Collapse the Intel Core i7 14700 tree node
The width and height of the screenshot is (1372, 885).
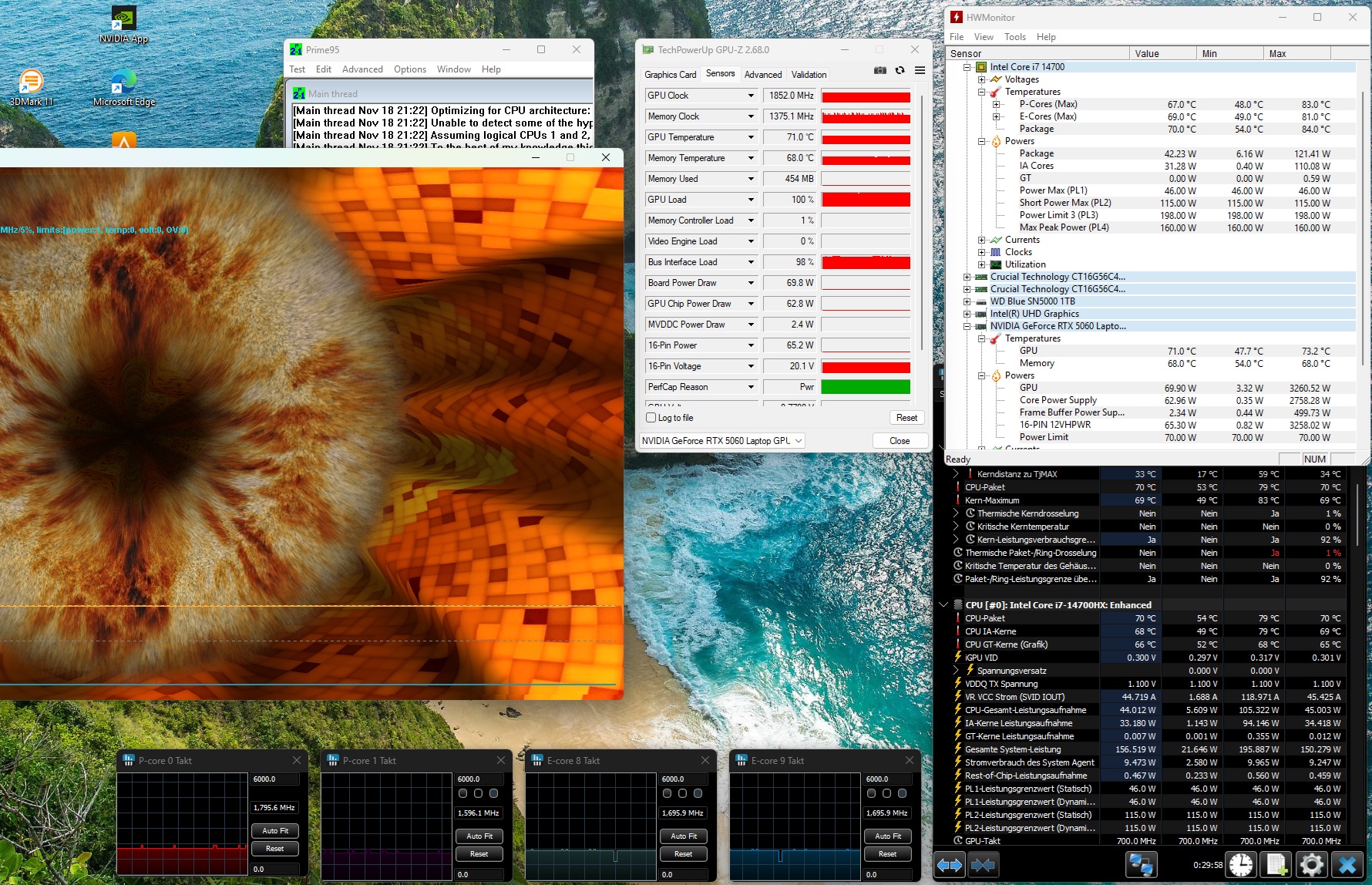967,67
